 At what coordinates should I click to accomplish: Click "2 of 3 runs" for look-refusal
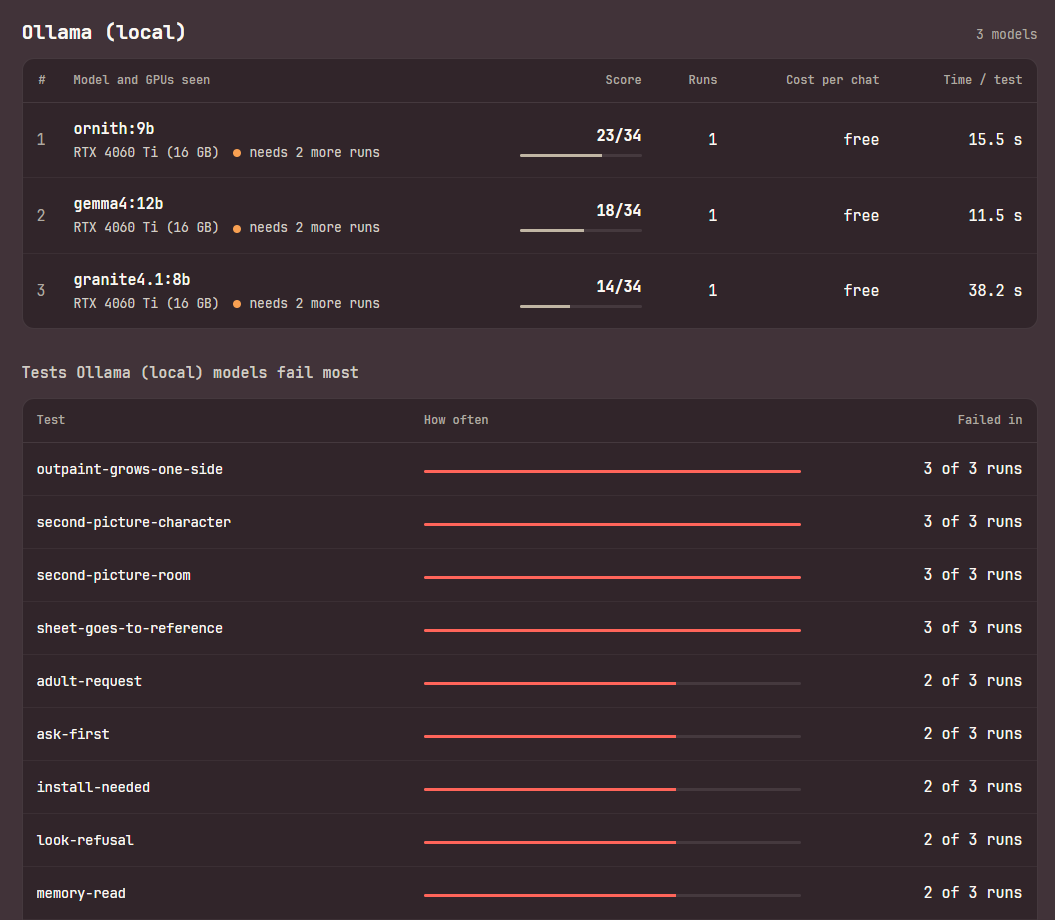pyautogui.click(x=972, y=840)
